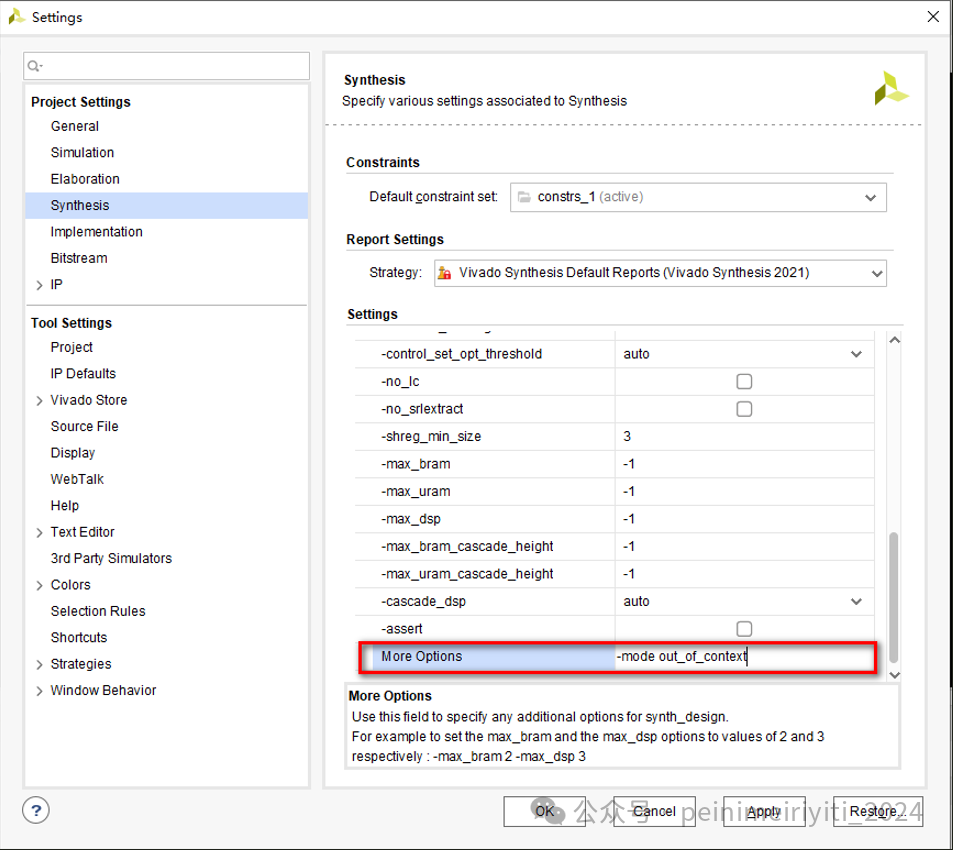Click the Strategy report lock icon
Image resolution: width=953 pixels, height=850 pixels.
pyautogui.click(x=445, y=273)
